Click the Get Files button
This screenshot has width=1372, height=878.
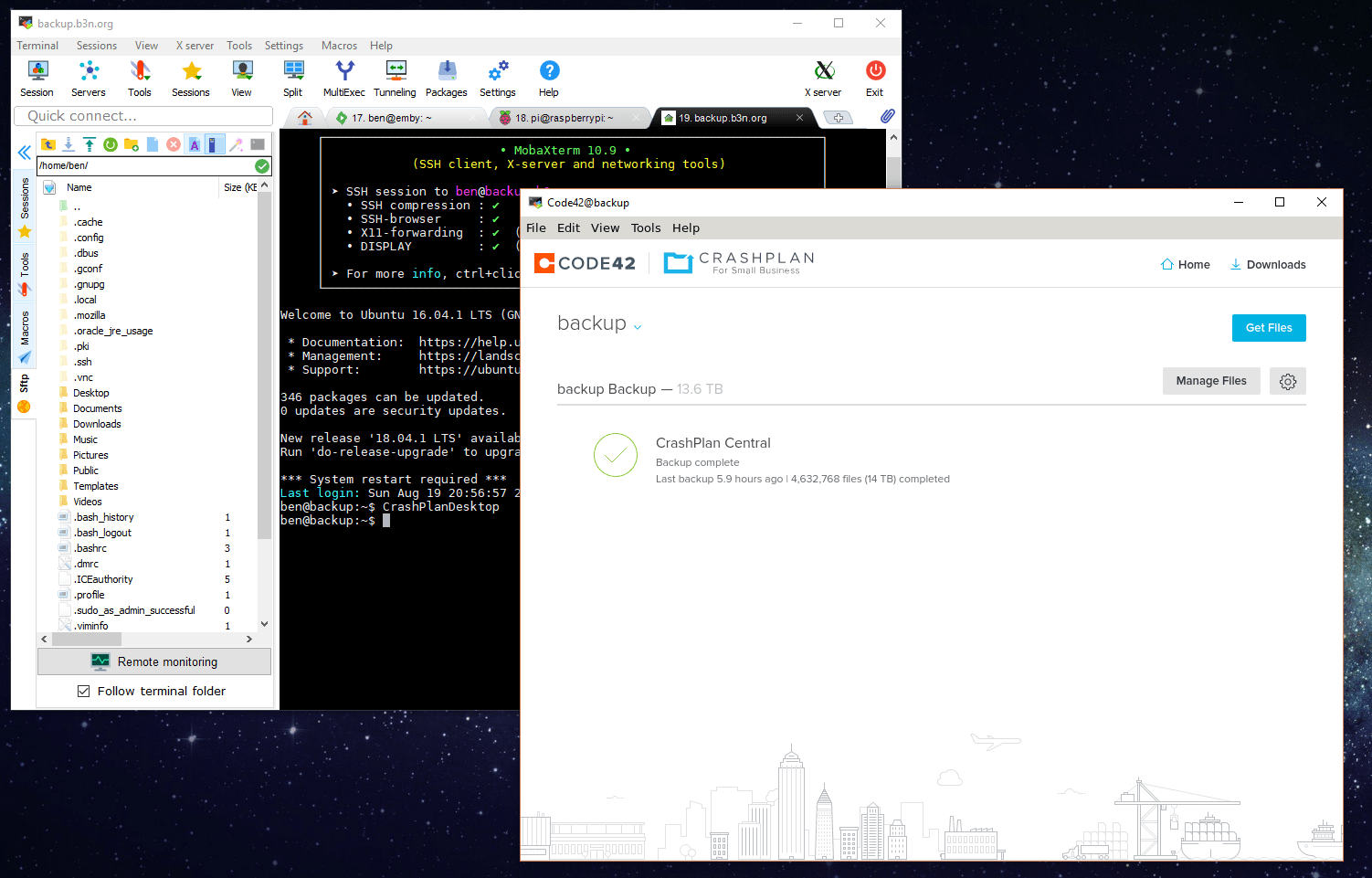[1269, 328]
